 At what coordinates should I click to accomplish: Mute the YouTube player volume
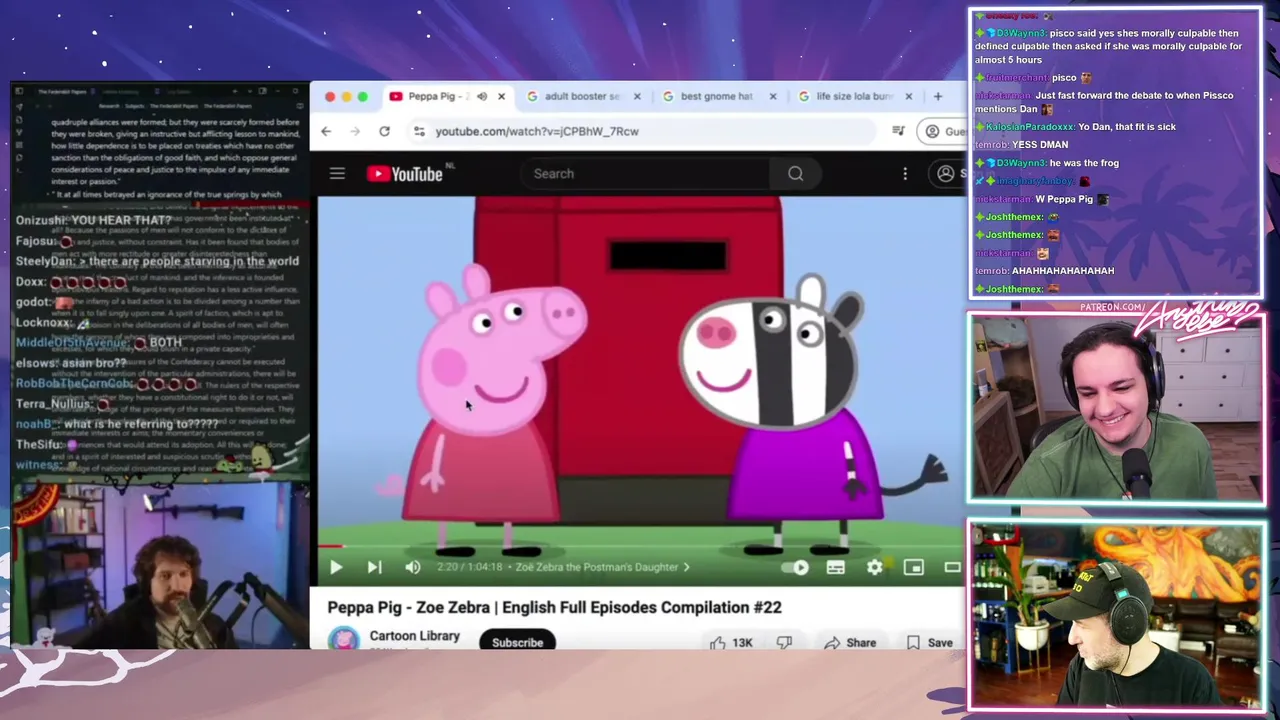click(413, 567)
